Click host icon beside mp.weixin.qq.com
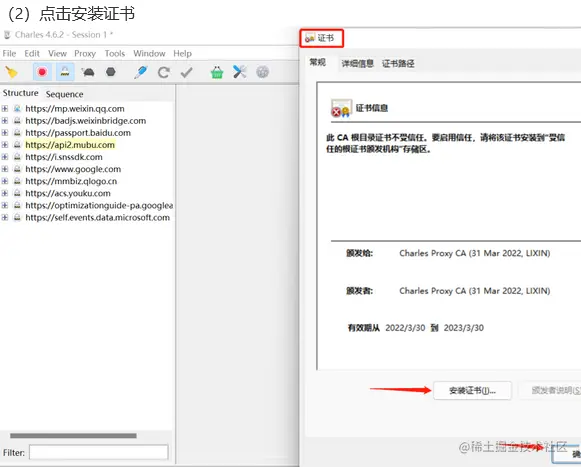 [17, 109]
